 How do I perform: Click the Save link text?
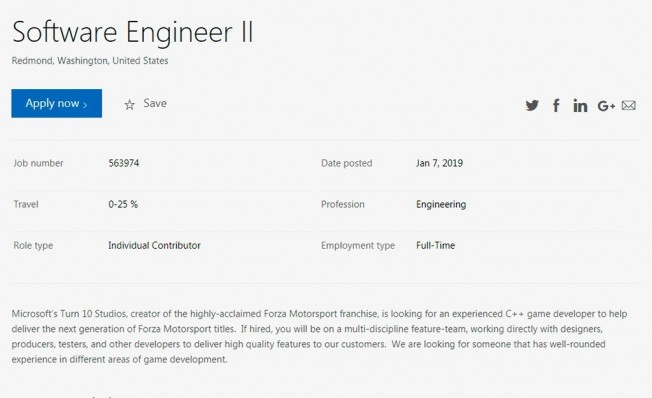[155, 103]
